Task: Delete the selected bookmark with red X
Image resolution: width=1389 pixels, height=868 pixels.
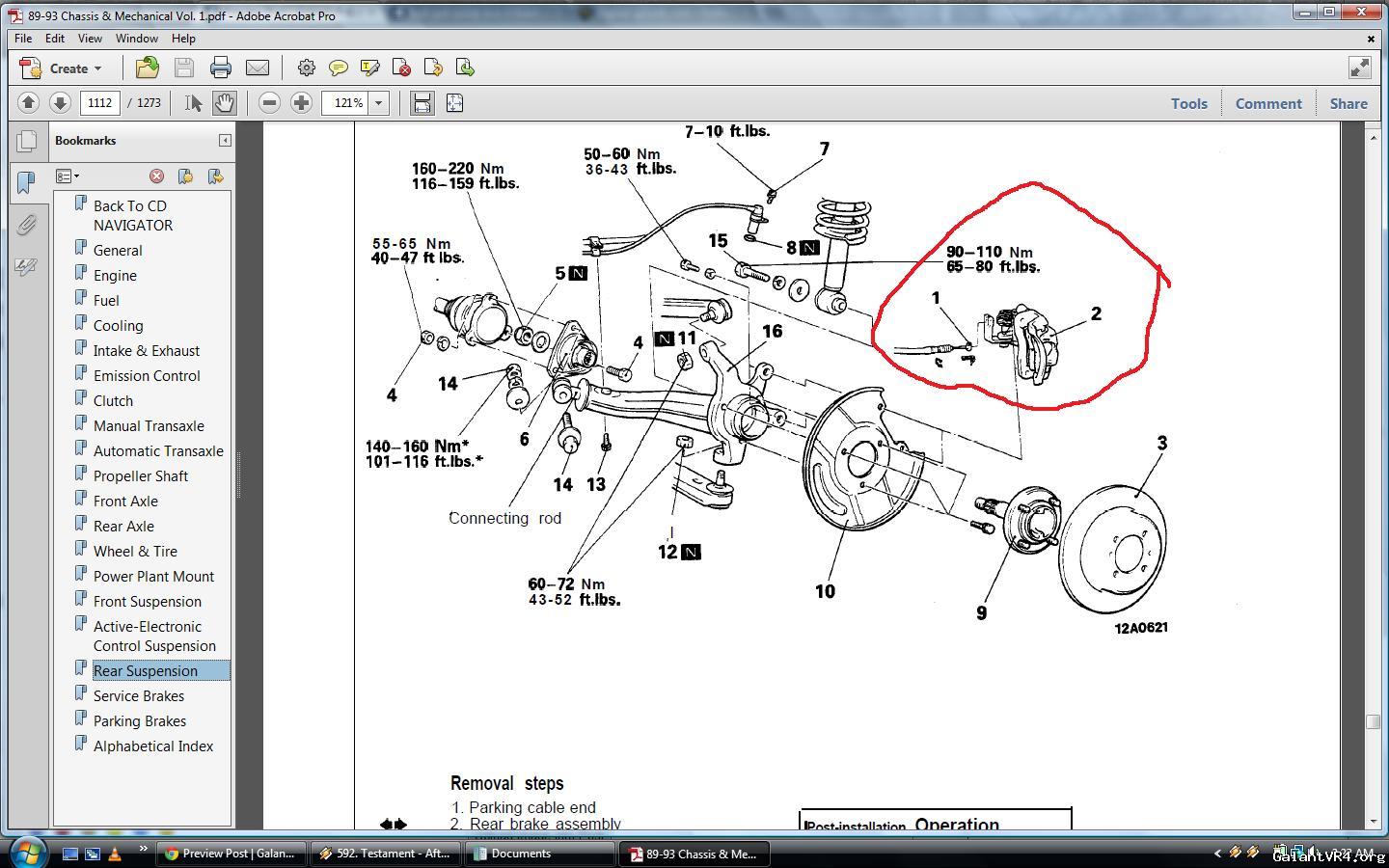Action: click(x=156, y=176)
